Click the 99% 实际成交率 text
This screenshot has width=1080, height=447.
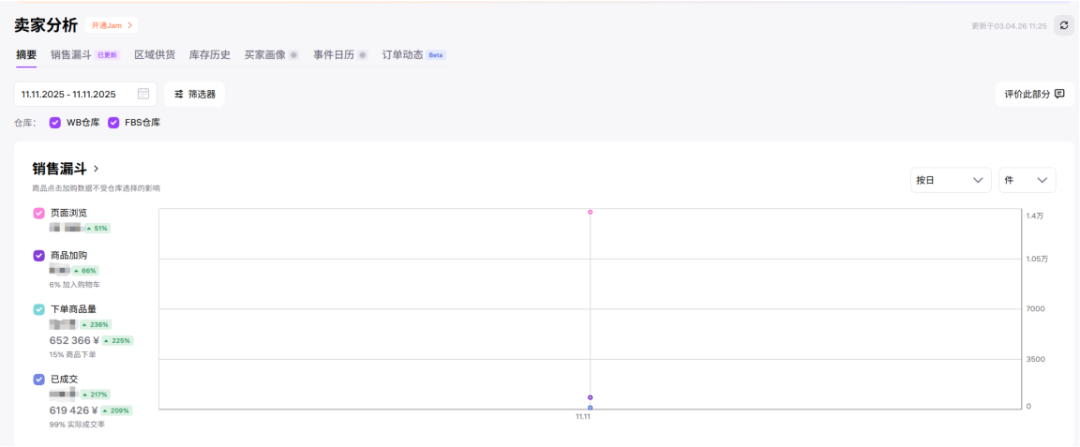pyautogui.click(x=78, y=424)
